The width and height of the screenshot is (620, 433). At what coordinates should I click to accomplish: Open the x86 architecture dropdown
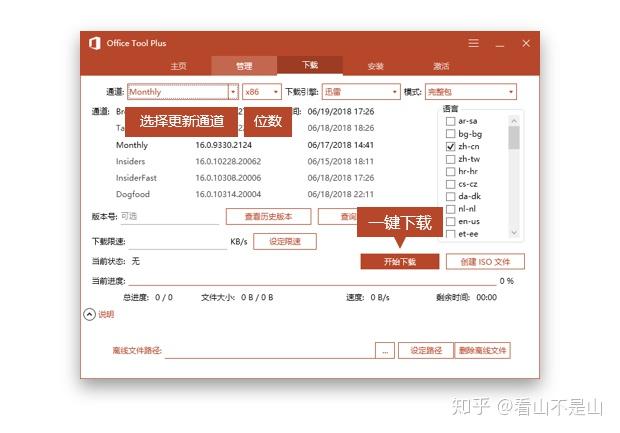pyautogui.click(x=262, y=92)
